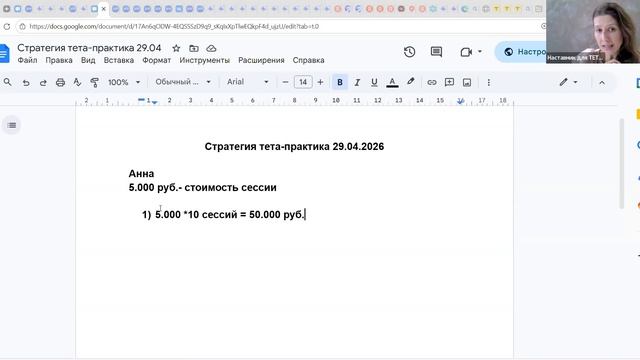Undo the last action
Screen dimensions: 640x360
(x=26, y=82)
